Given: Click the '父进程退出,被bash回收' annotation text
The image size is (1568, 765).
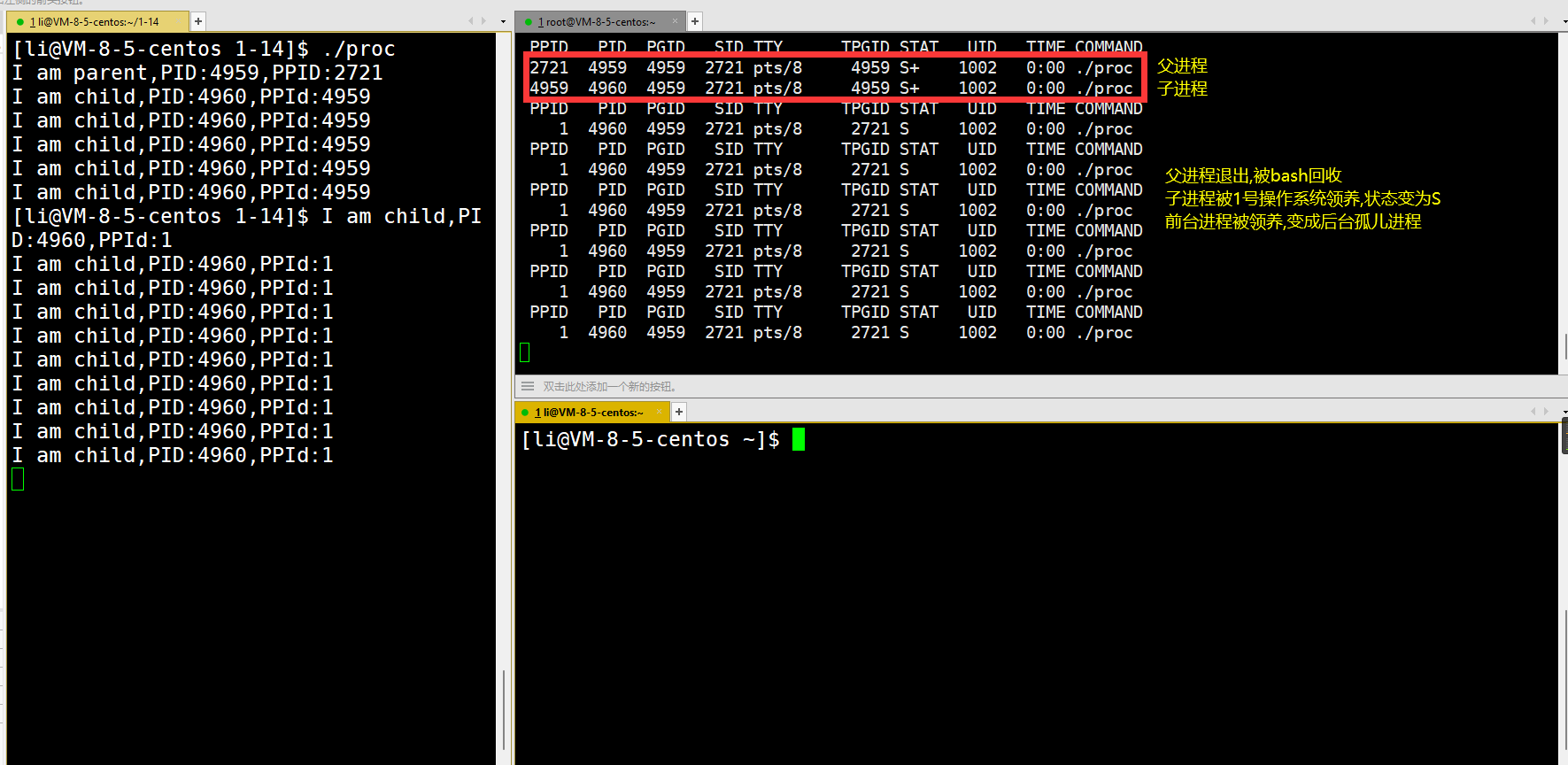Looking at the screenshot, I should pyautogui.click(x=1253, y=175).
